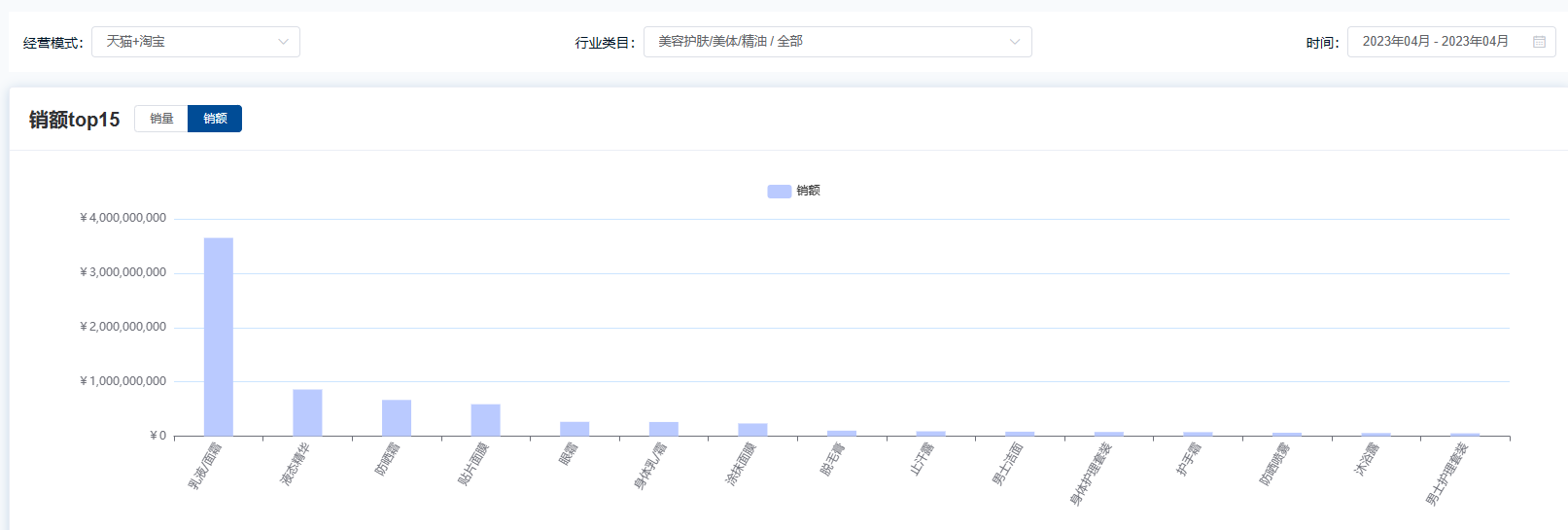Select the 液态精华 bar
The width and height of the screenshot is (1568, 530).
click(x=307, y=412)
